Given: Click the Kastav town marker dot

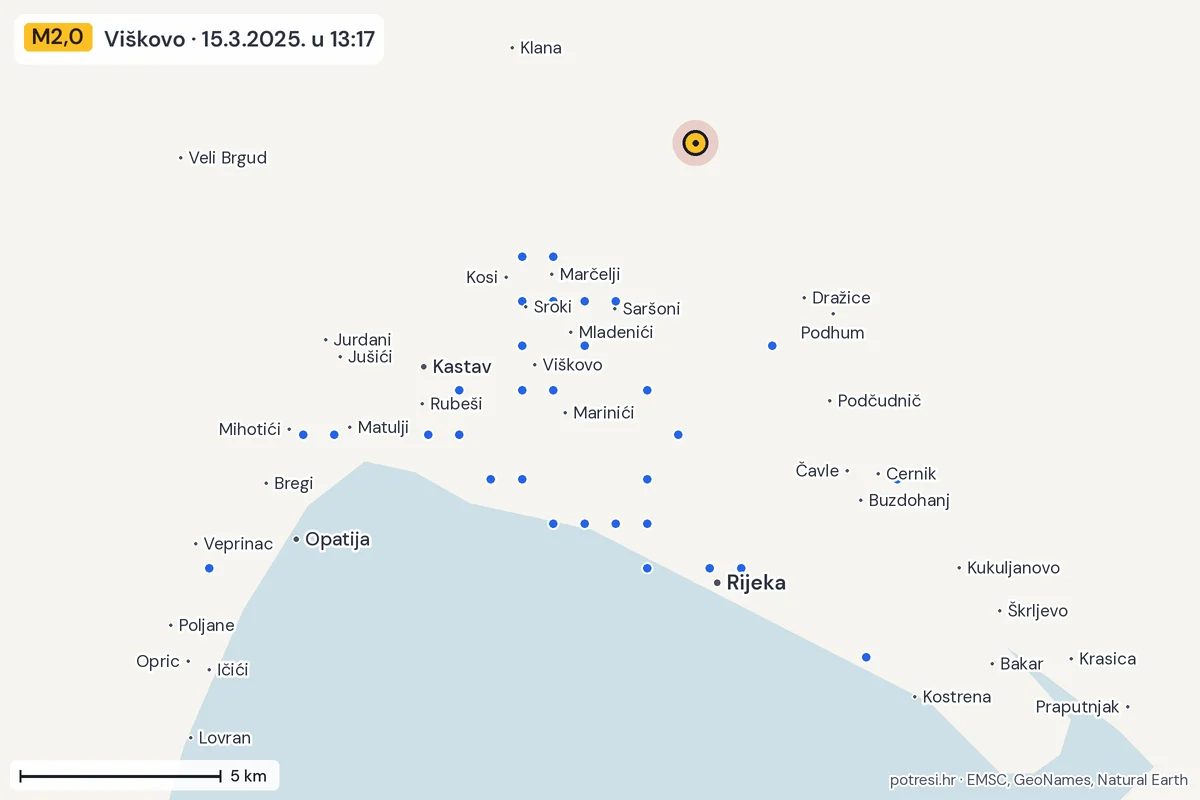Looking at the screenshot, I should tap(424, 367).
